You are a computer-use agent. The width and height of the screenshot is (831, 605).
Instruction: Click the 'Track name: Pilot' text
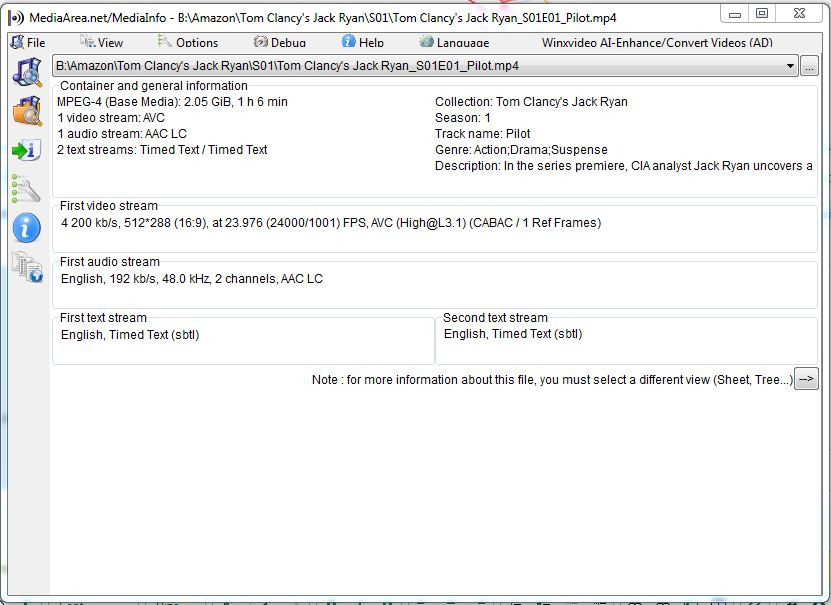(x=482, y=134)
